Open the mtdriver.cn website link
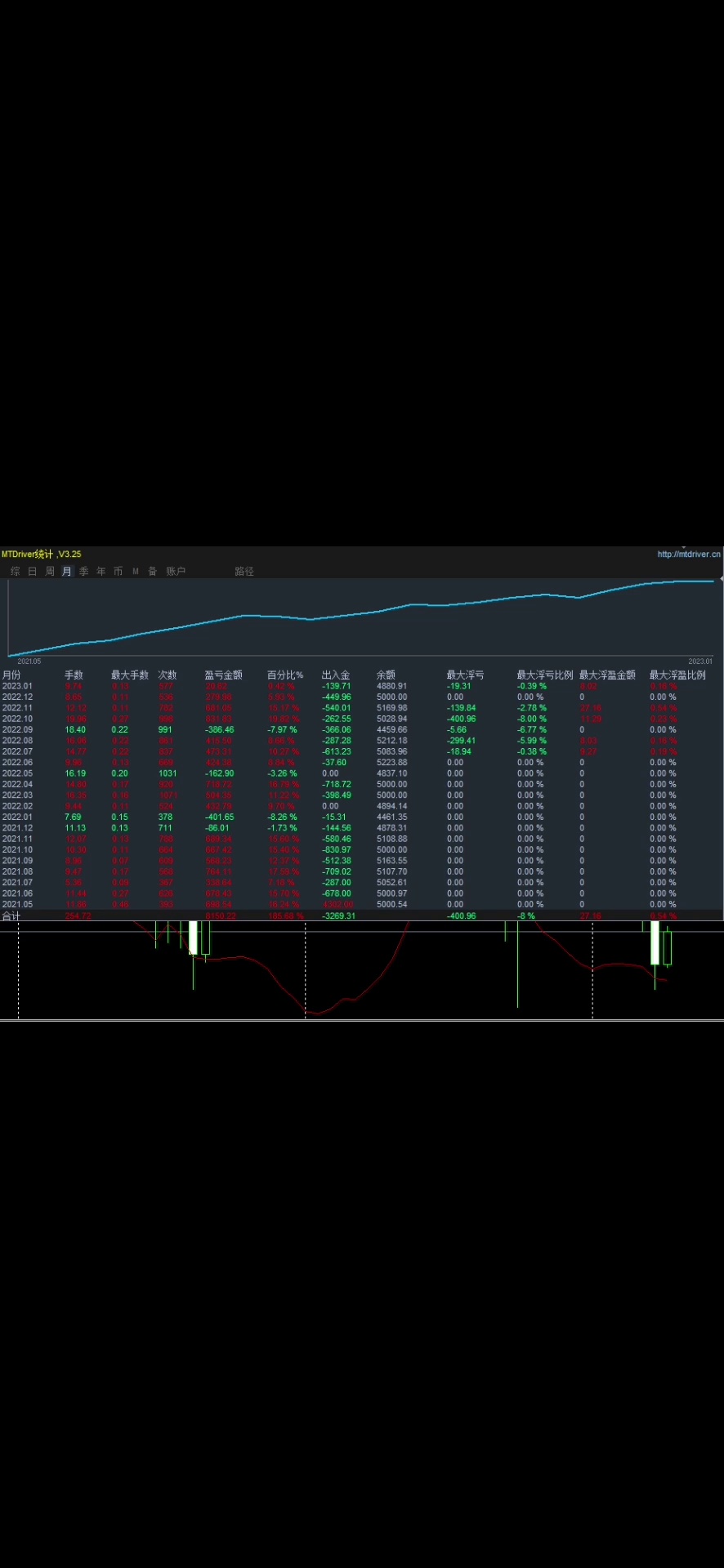 689,555
